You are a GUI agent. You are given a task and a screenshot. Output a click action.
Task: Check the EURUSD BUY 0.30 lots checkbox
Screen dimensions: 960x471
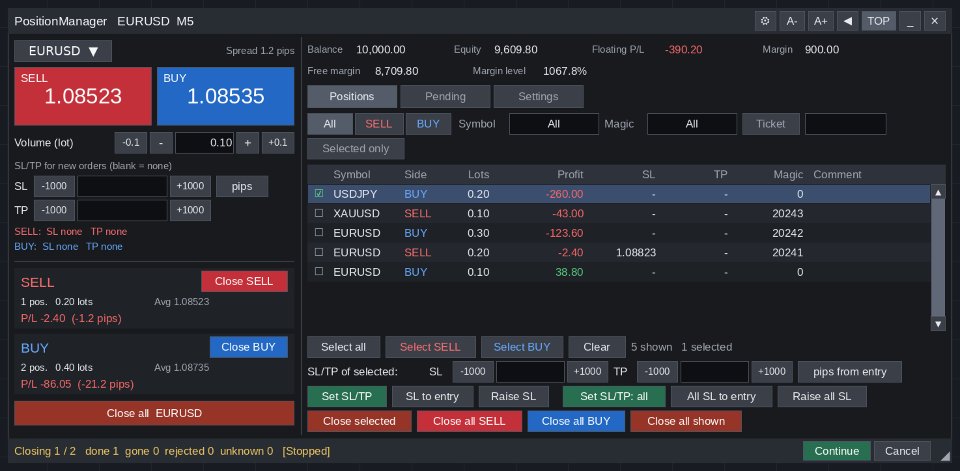[318, 233]
